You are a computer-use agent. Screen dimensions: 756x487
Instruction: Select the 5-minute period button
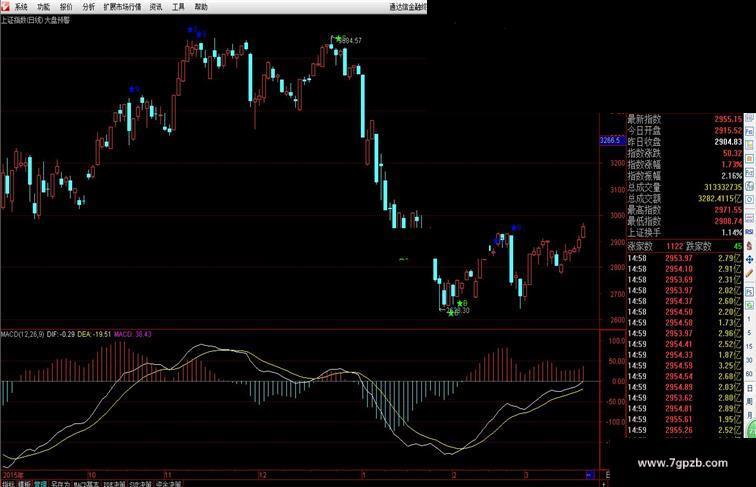coord(749,333)
